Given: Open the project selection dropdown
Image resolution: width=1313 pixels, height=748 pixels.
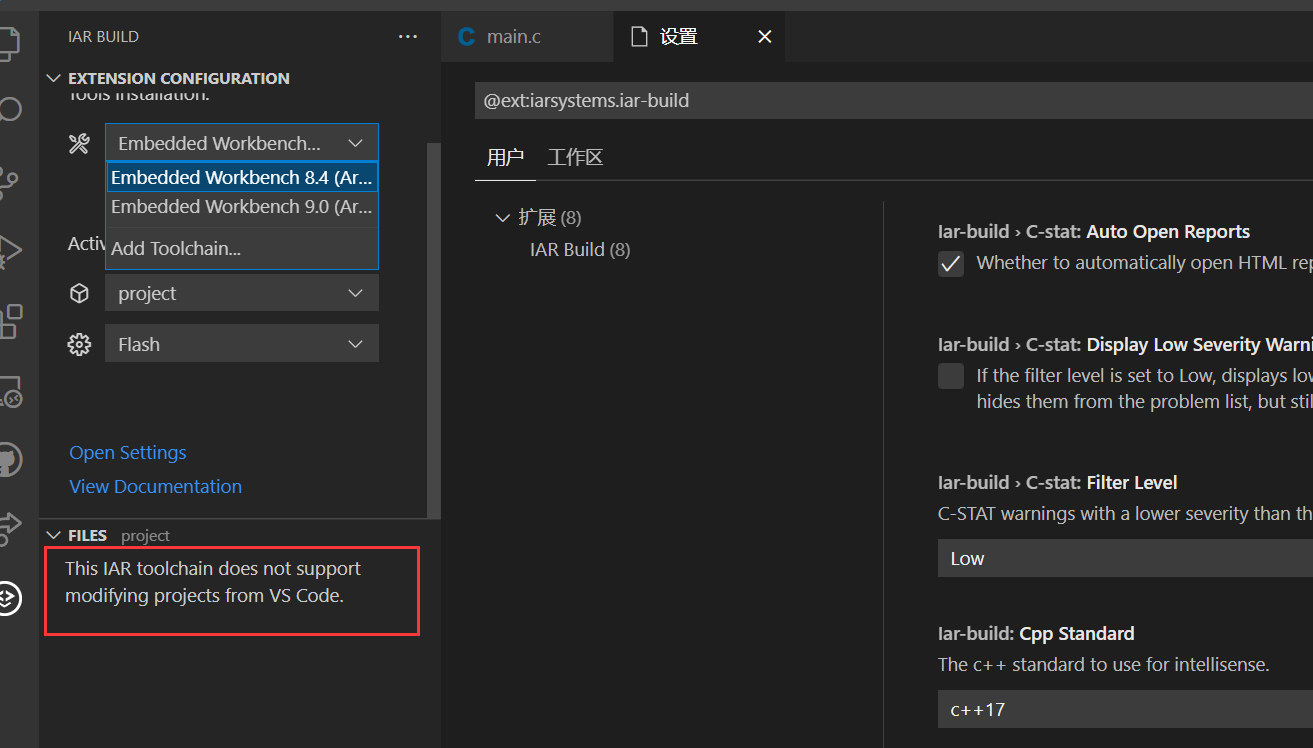Looking at the screenshot, I should pyautogui.click(x=242, y=293).
